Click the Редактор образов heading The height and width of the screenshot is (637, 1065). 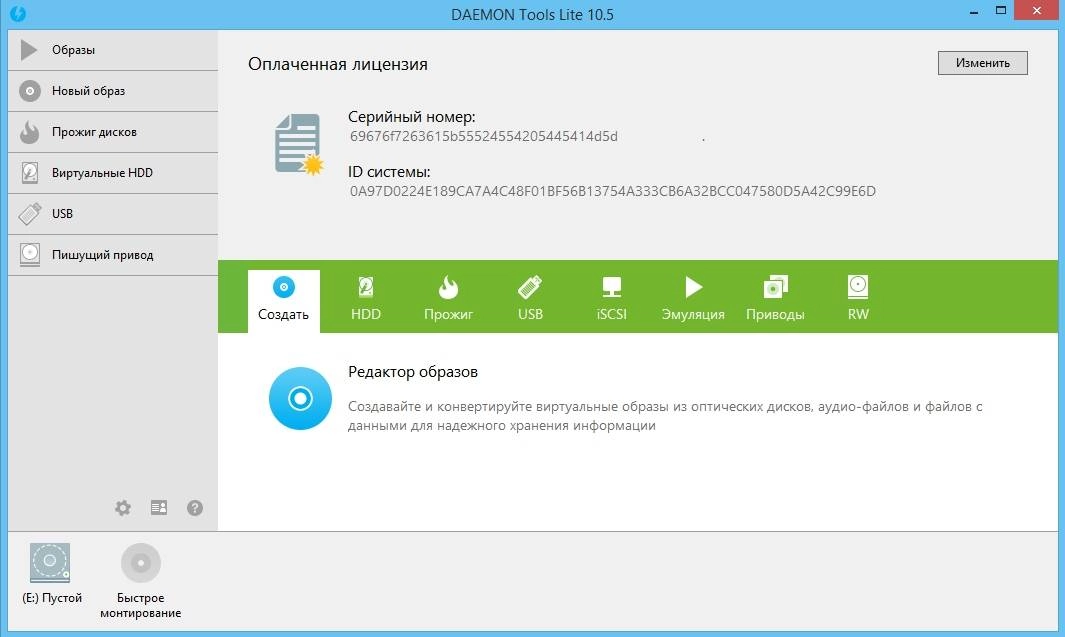point(413,372)
